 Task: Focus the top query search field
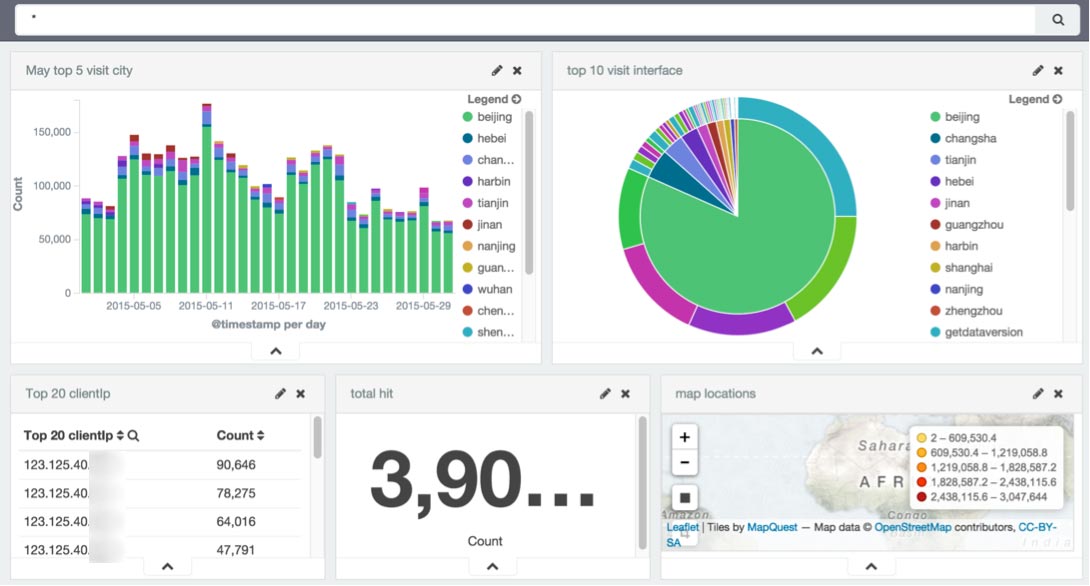(525, 19)
